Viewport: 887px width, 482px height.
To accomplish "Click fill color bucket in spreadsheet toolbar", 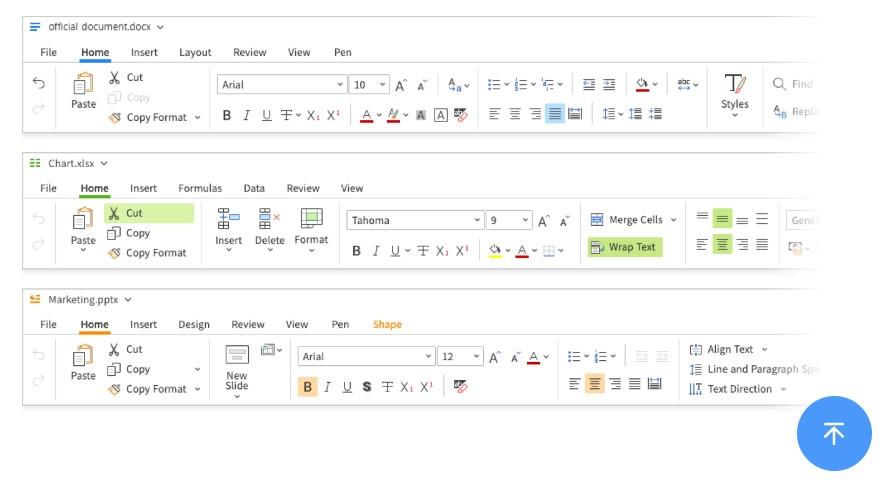I will point(494,251).
